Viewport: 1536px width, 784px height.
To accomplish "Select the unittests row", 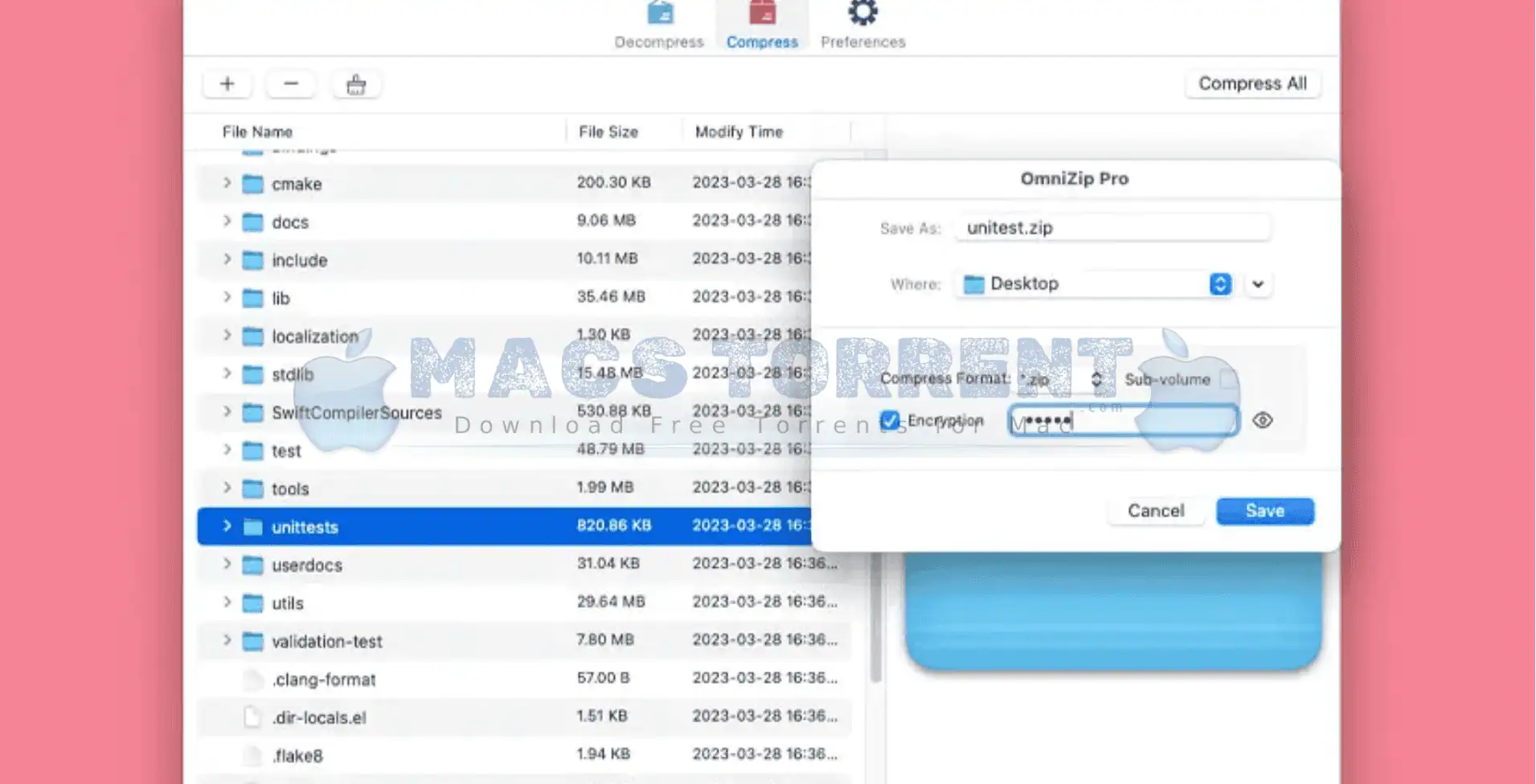I will click(x=504, y=526).
